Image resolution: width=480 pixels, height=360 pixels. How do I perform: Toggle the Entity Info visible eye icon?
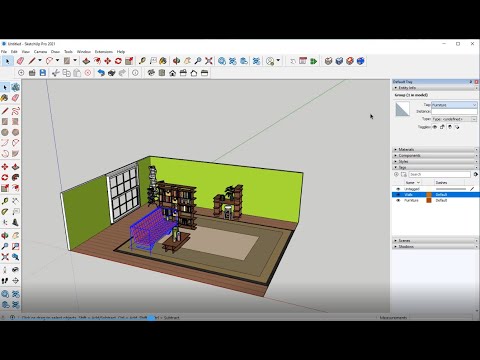435,127
